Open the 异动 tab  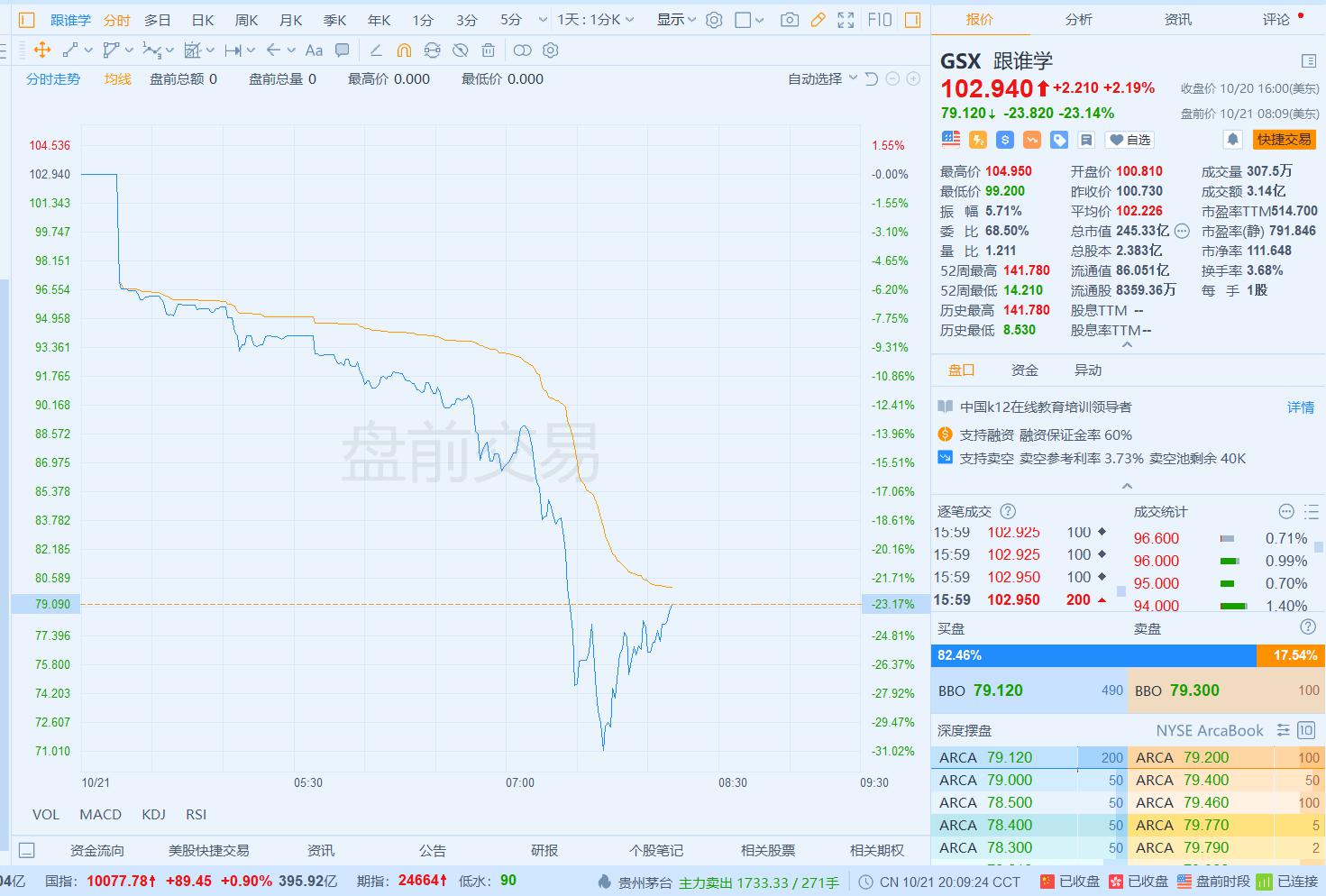pos(1088,370)
